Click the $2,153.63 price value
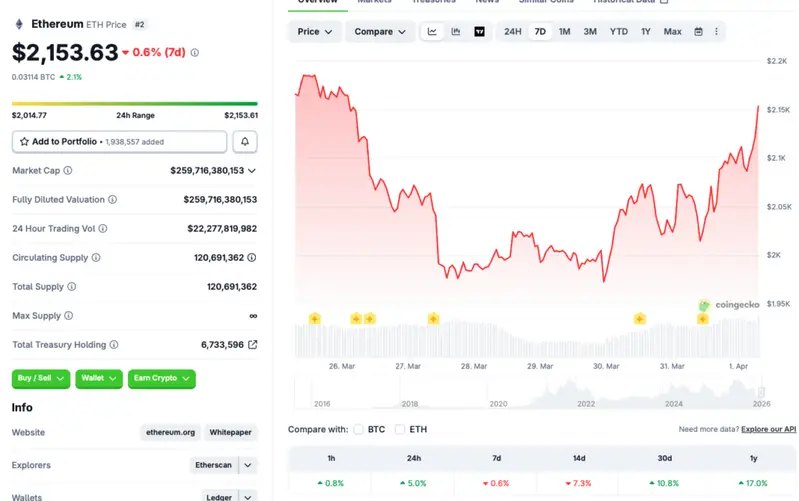This screenshot has width=799, height=501. 65,52
